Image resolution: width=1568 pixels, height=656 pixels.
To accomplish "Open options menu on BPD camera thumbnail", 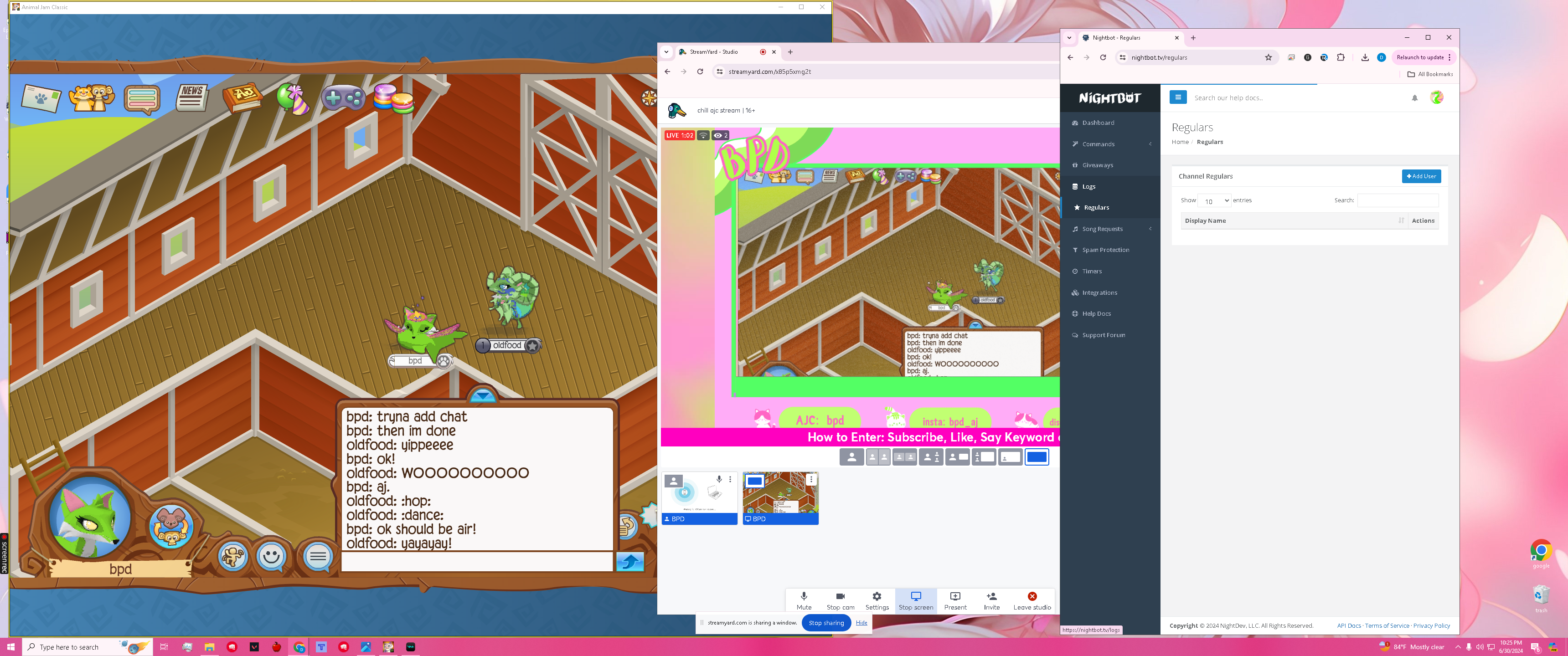I will (730, 480).
